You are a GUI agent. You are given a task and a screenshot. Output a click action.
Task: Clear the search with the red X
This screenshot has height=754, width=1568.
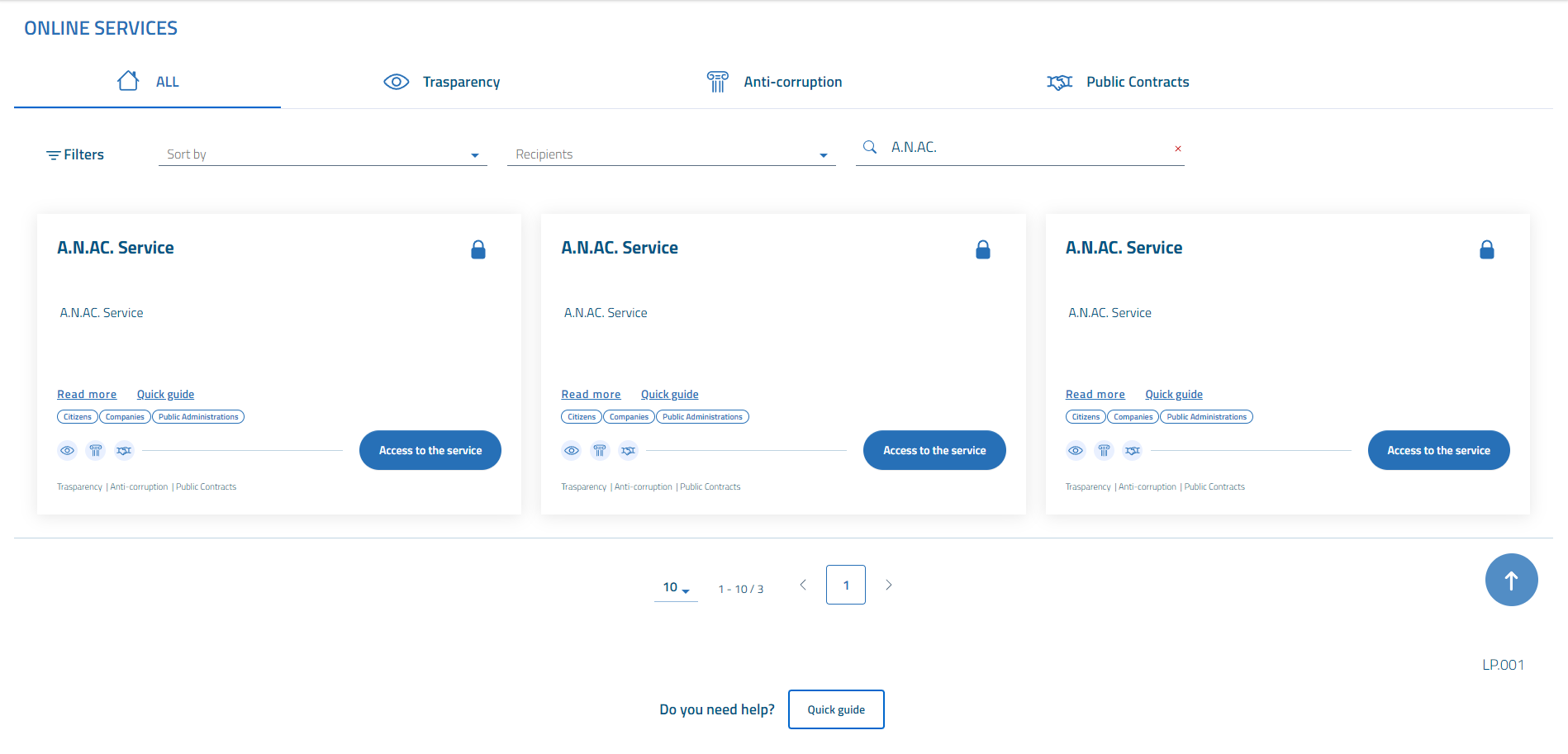1177,149
